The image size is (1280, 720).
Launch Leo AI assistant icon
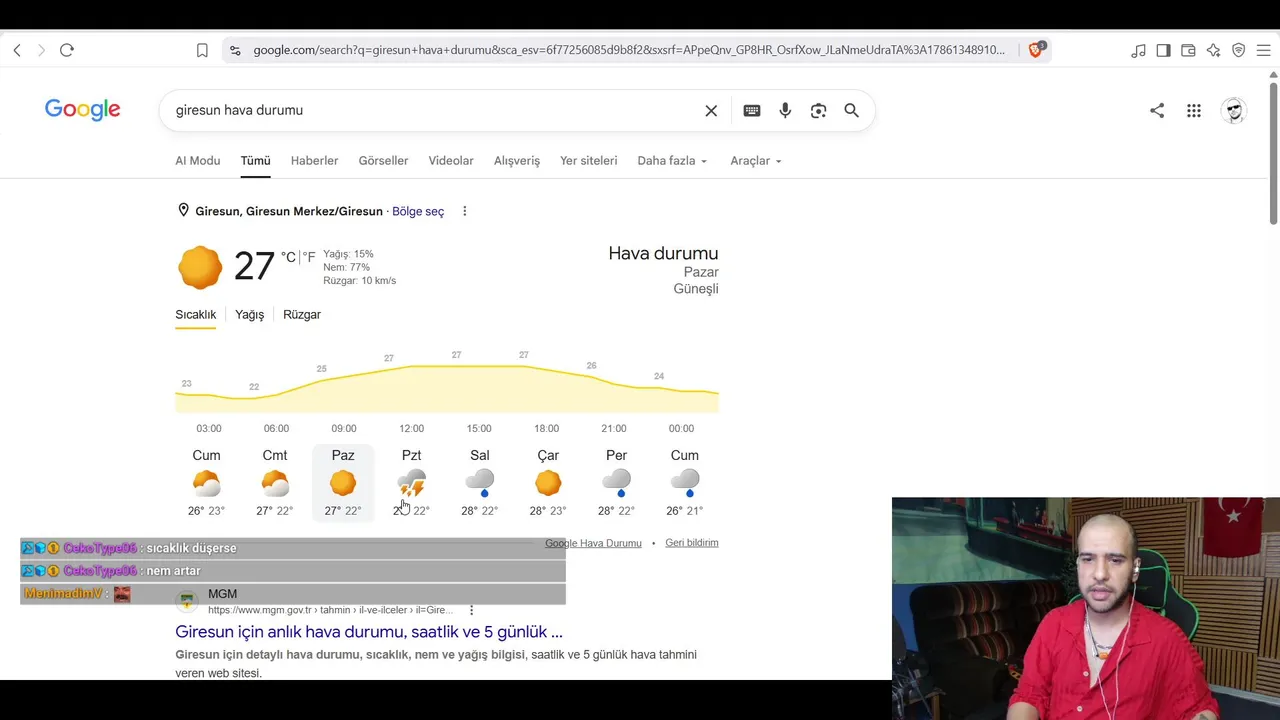click(1213, 50)
